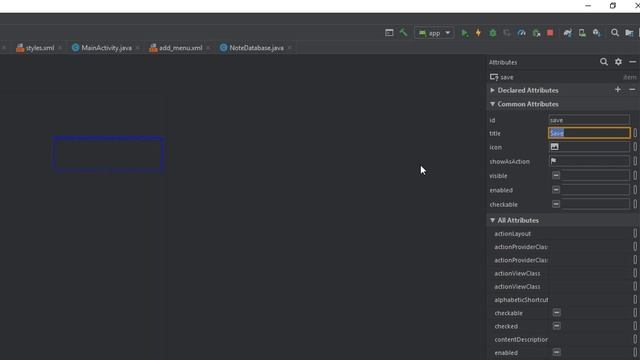
Task: Start debugging with the green bug icon
Action: tap(493, 33)
